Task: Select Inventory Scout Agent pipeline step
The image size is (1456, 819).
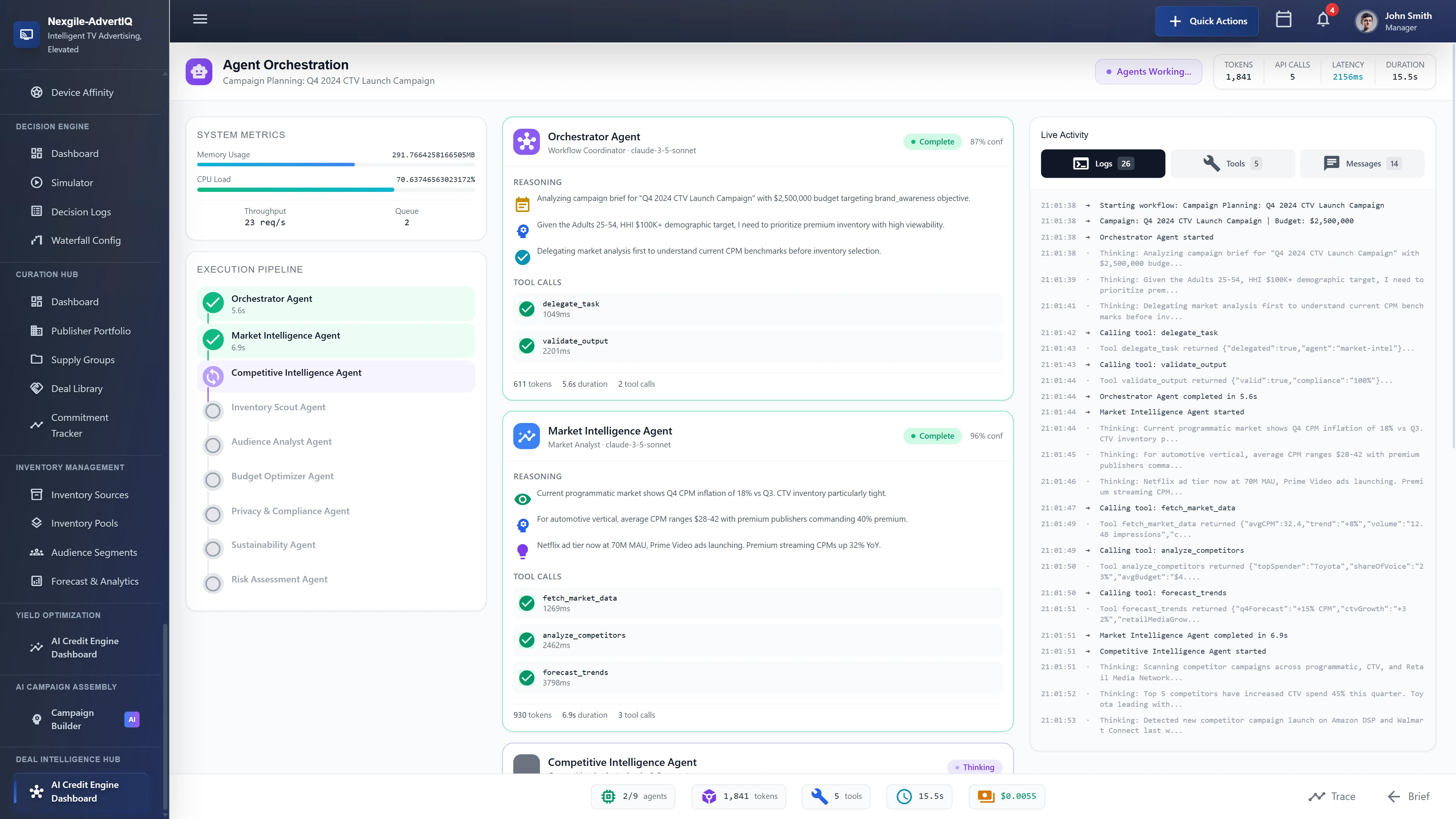Action: tap(278, 408)
